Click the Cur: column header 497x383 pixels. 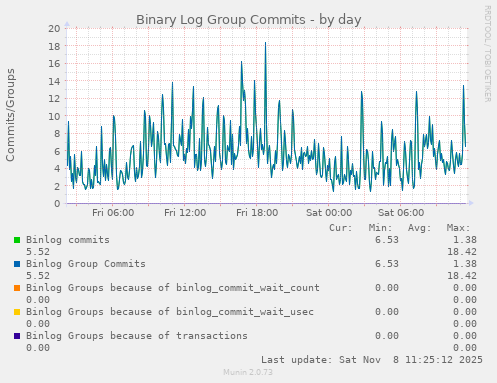coord(341,228)
